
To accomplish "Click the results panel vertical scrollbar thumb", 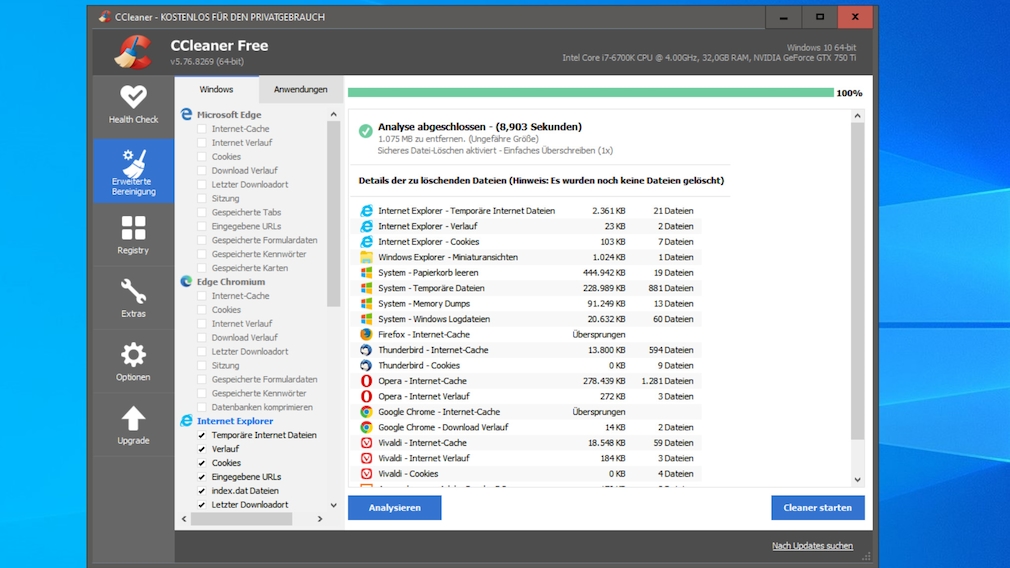I will [x=857, y=281].
